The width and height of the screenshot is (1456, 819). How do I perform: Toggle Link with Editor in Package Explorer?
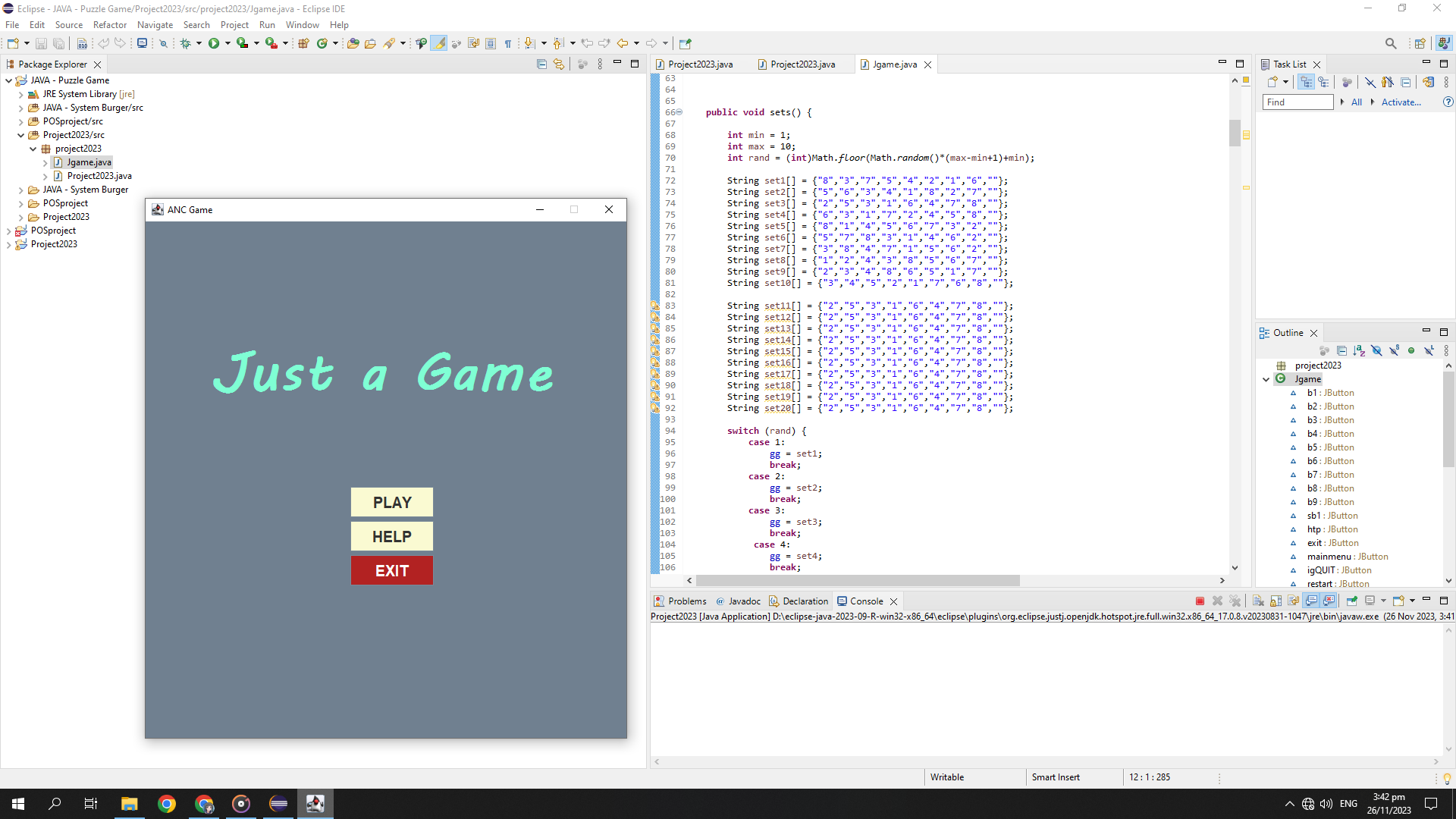559,64
